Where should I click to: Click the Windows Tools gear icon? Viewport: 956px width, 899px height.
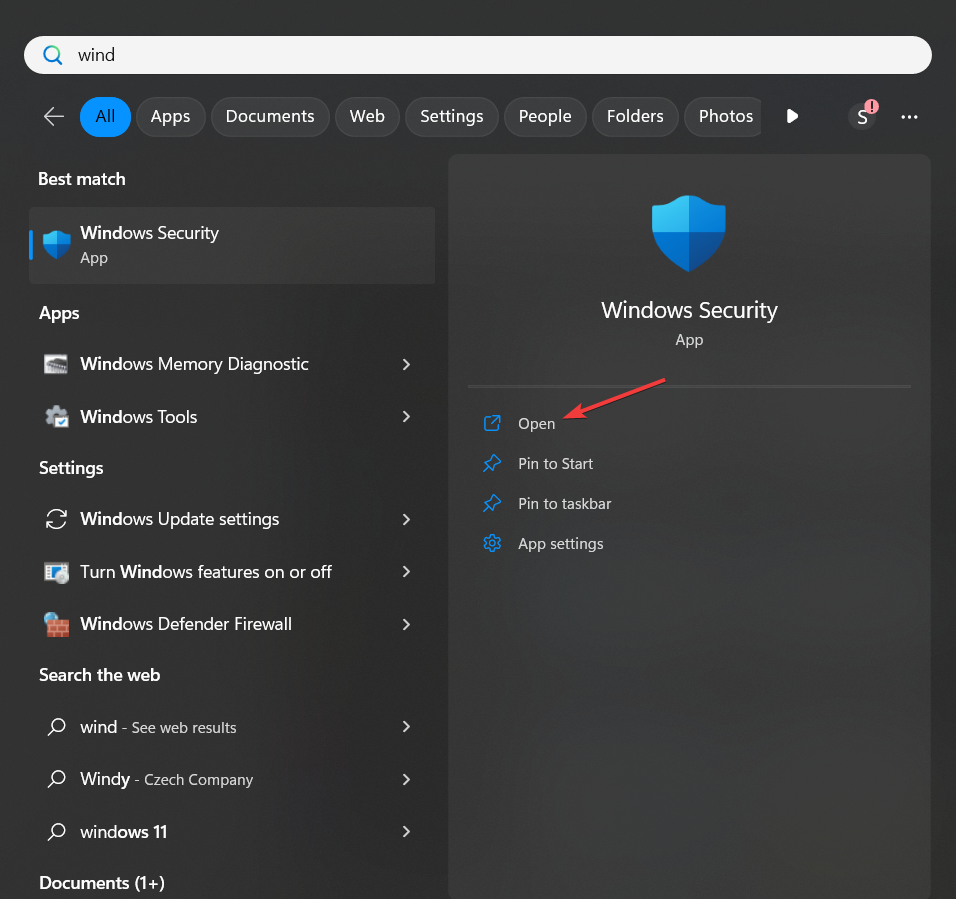tap(57, 416)
